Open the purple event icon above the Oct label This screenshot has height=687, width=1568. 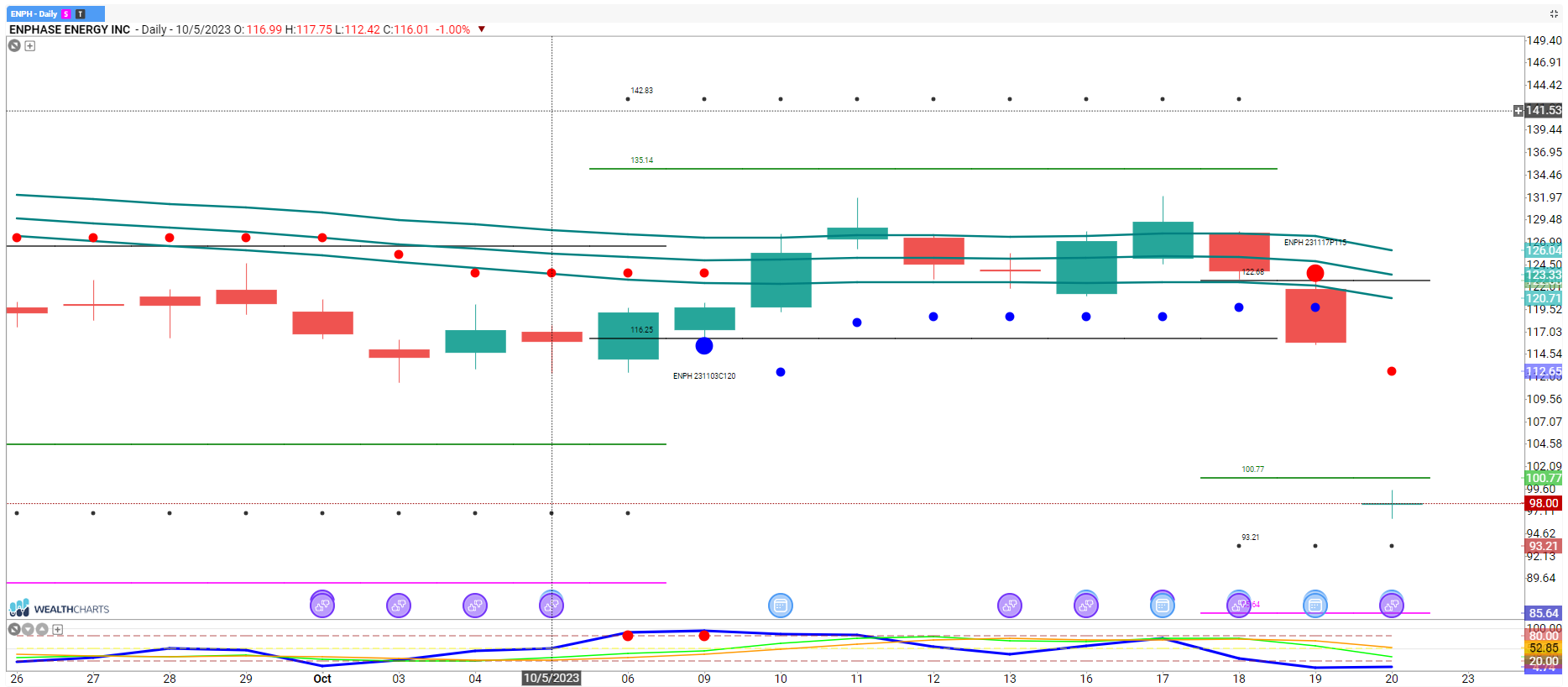click(322, 605)
